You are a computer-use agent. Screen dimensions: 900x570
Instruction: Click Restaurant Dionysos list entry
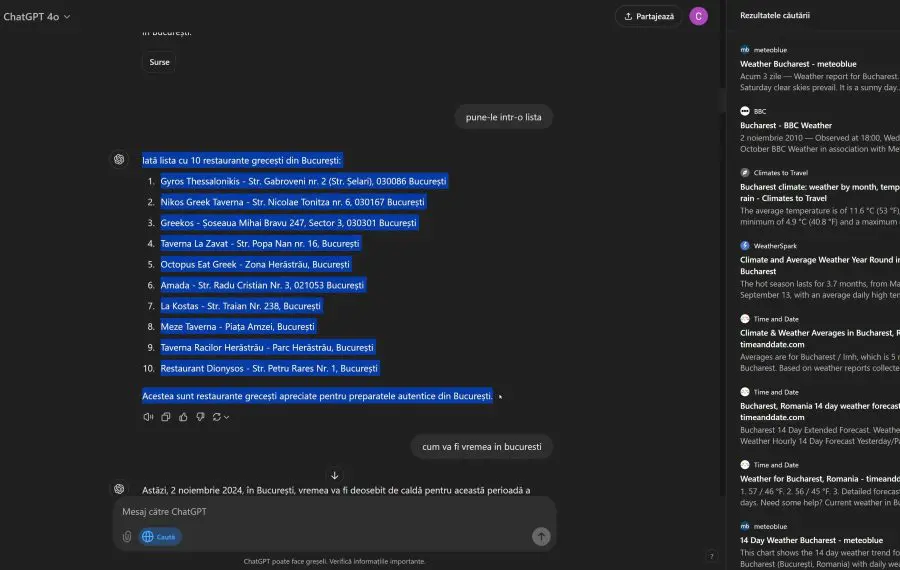(269, 369)
